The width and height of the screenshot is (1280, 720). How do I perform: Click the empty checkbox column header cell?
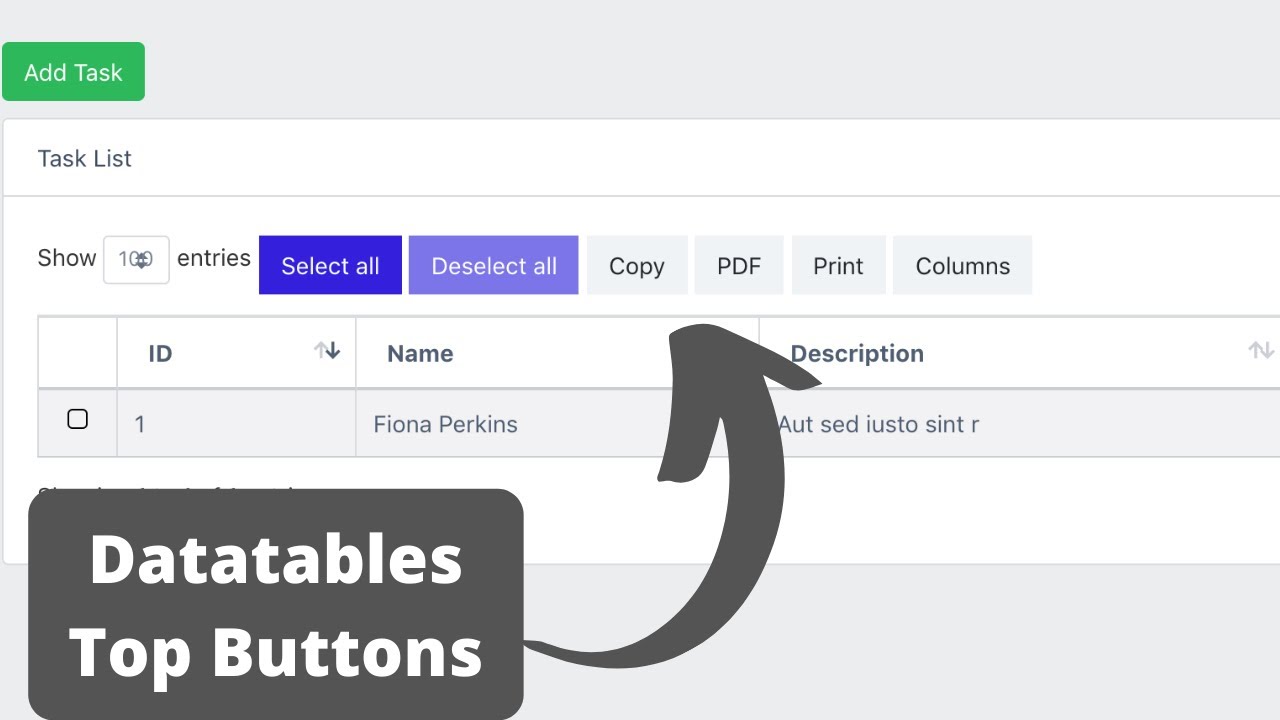77,353
